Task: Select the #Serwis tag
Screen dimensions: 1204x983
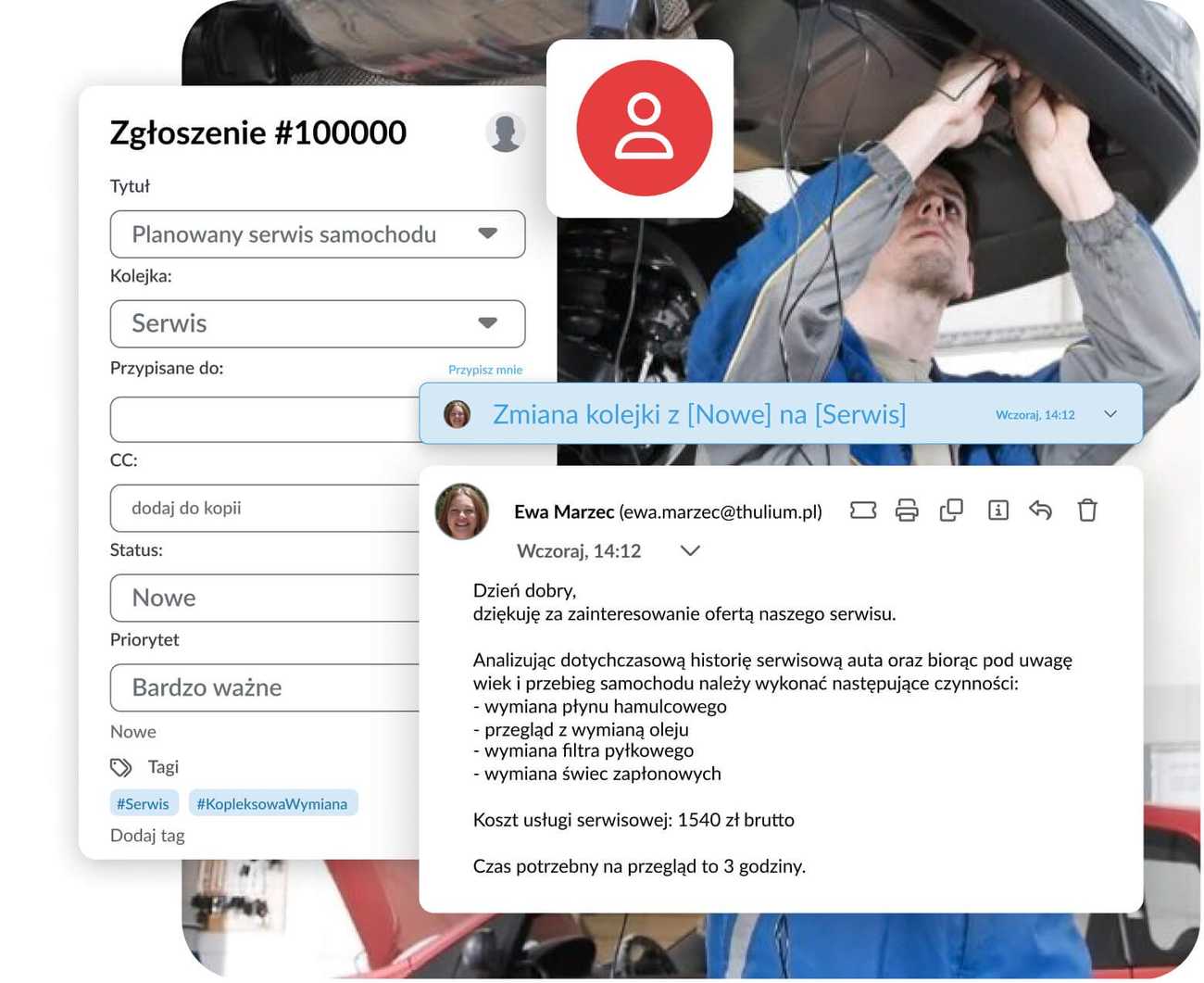Action: tap(143, 803)
